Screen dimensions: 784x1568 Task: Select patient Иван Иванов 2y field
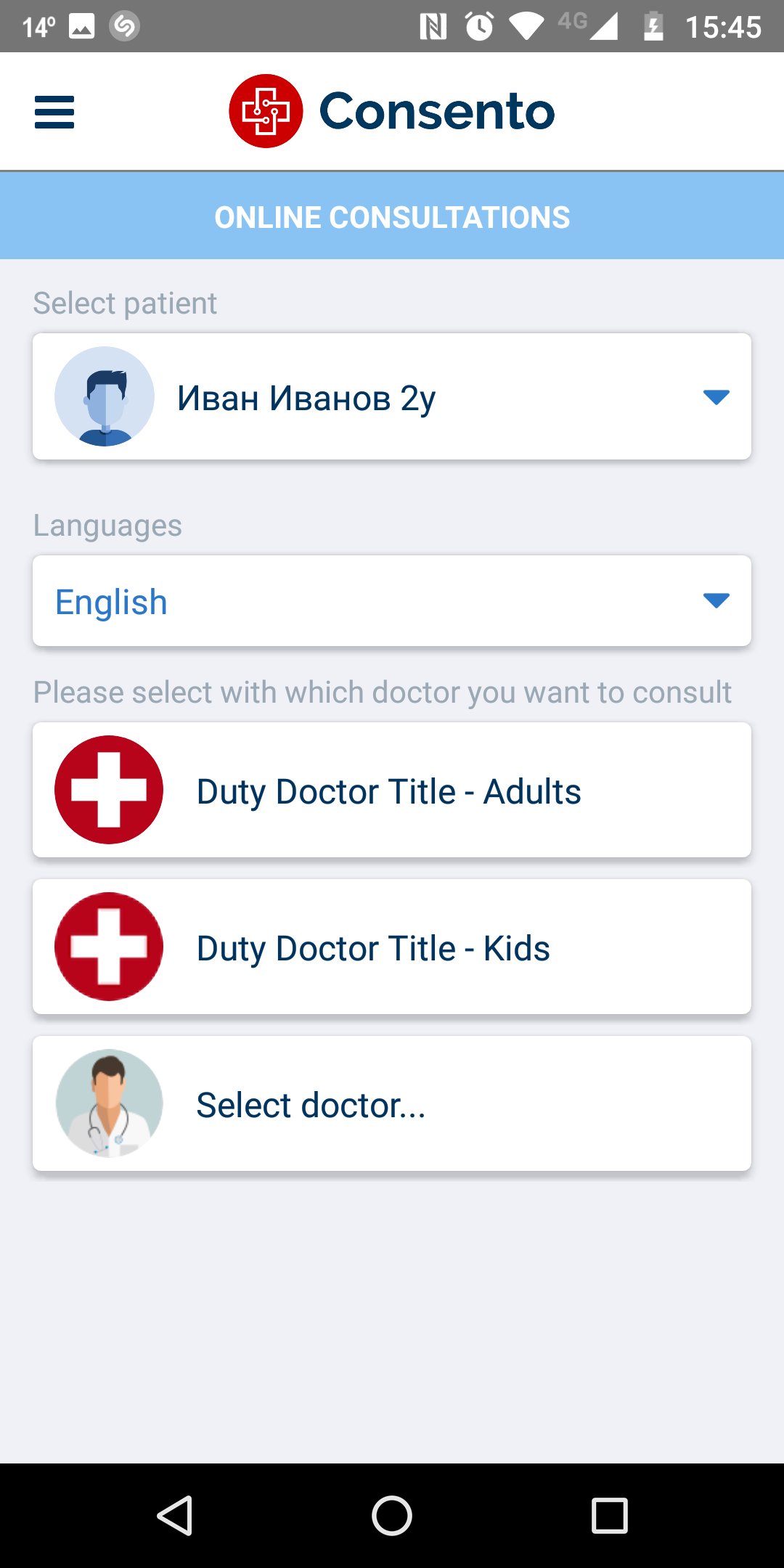coord(306,398)
